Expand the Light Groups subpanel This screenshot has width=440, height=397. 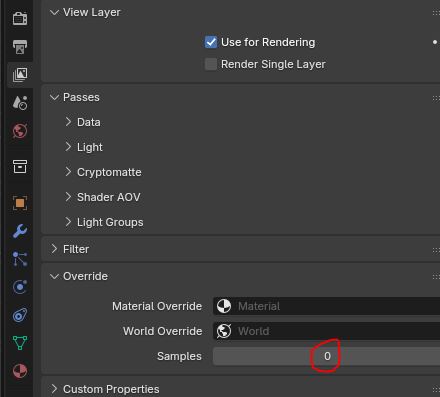(x=68, y=222)
